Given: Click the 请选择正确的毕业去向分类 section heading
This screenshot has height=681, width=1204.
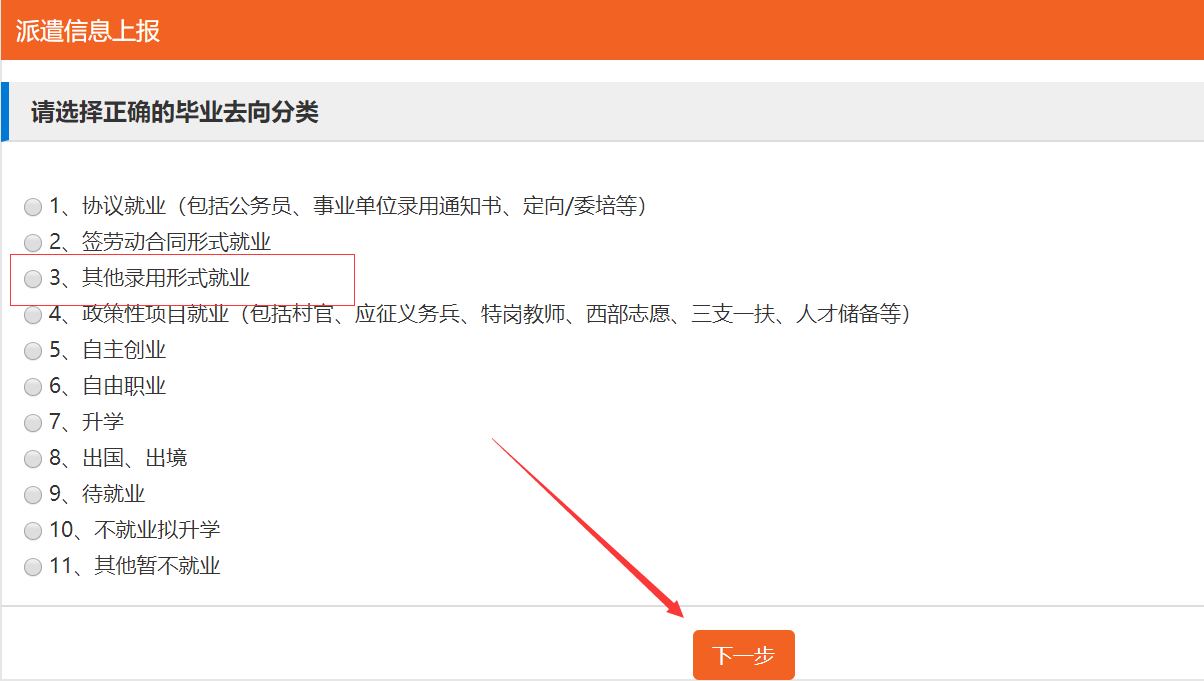Looking at the screenshot, I should 175,112.
